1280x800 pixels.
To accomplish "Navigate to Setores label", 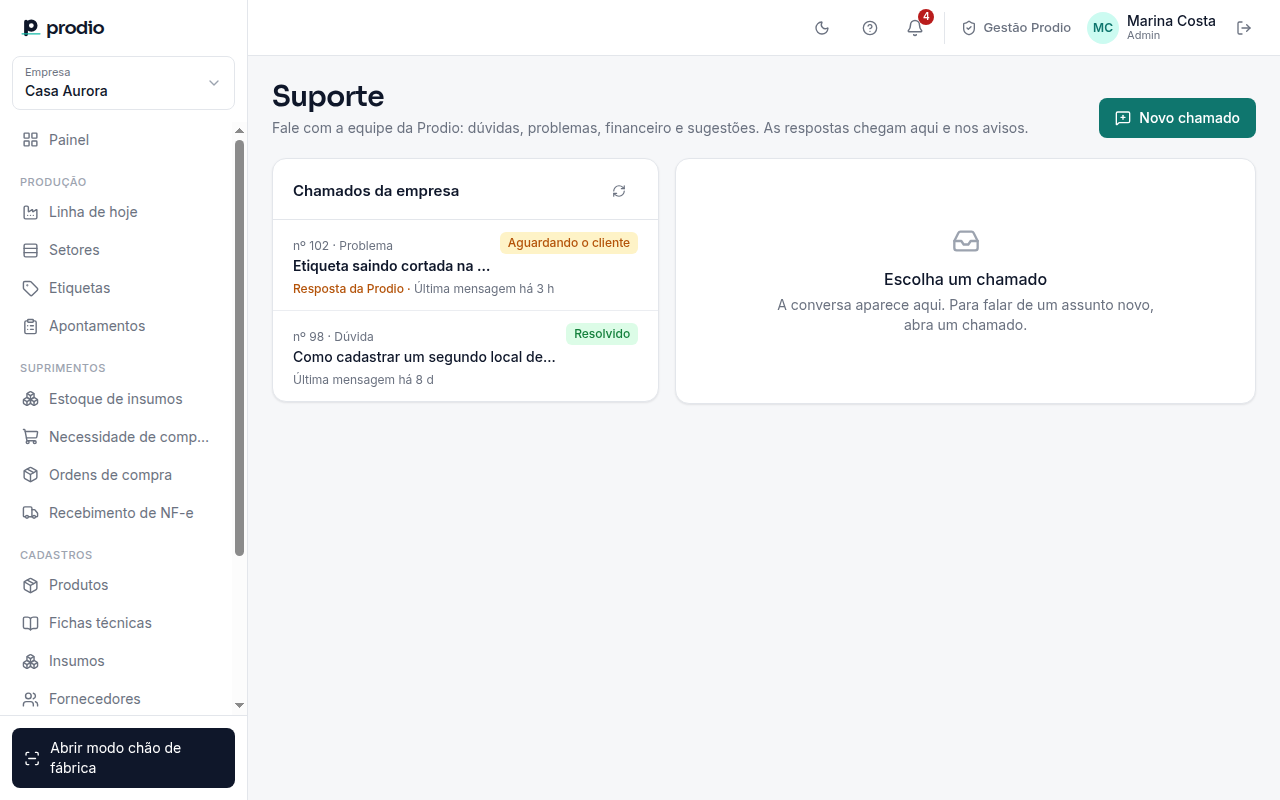I will 74,250.
